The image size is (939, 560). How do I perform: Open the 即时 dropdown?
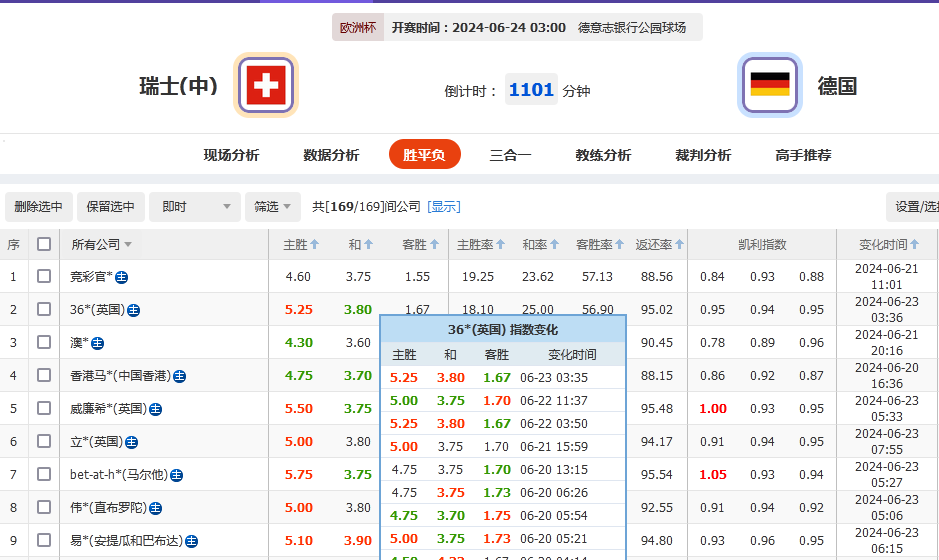click(x=195, y=207)
